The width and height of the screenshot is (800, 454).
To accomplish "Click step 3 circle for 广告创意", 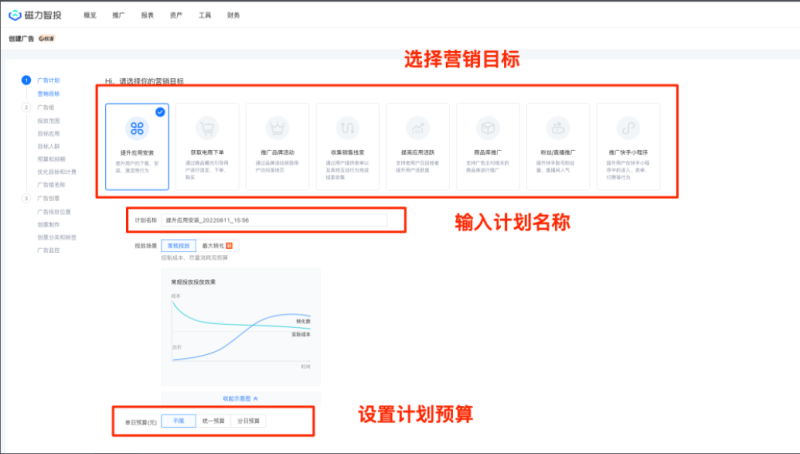I will [x=26, y=198].
